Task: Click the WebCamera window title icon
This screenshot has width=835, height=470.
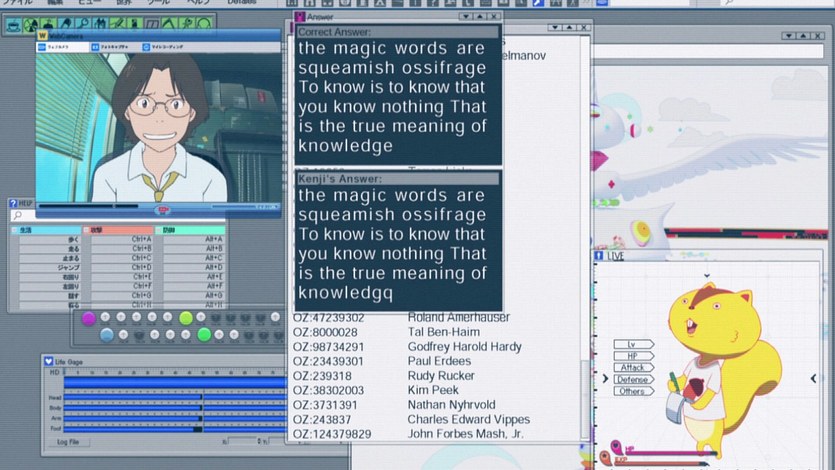Action: 41,37
